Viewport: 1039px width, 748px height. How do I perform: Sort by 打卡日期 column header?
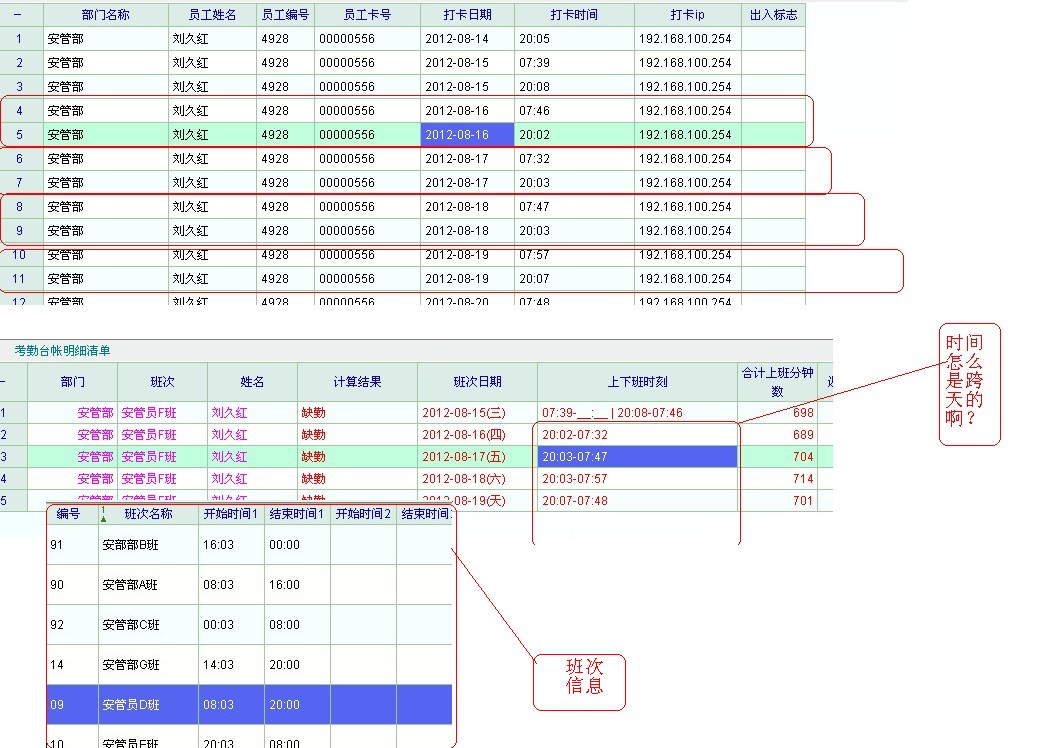click(467, 15)
